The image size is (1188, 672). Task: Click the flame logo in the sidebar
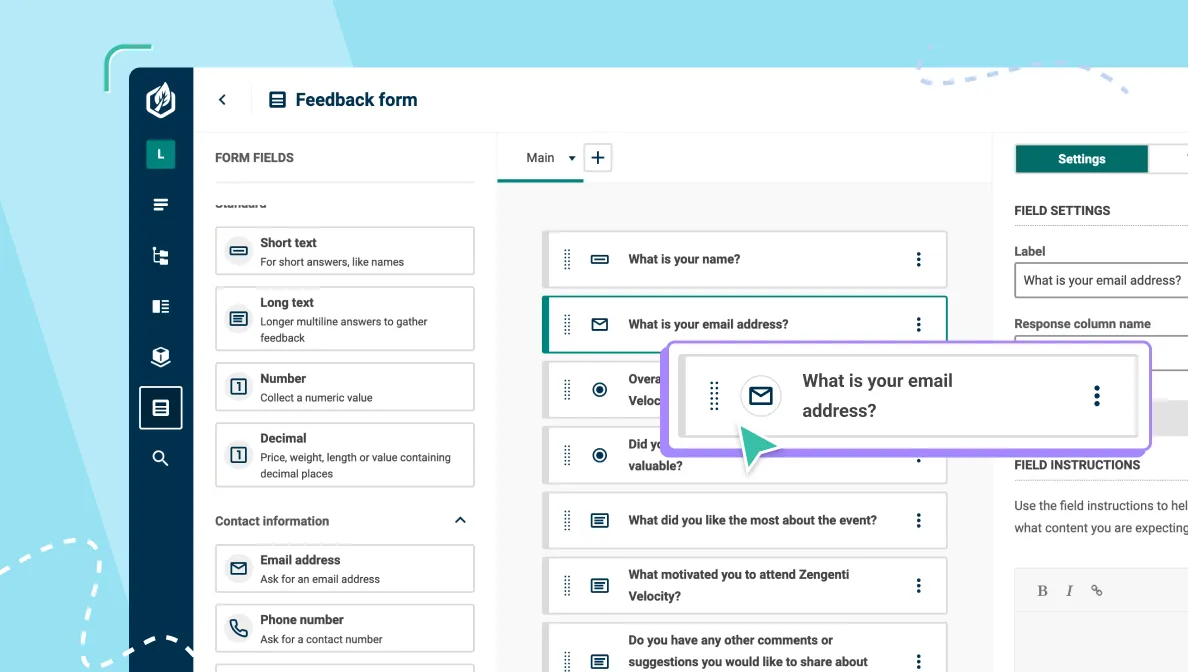[161, 100]
